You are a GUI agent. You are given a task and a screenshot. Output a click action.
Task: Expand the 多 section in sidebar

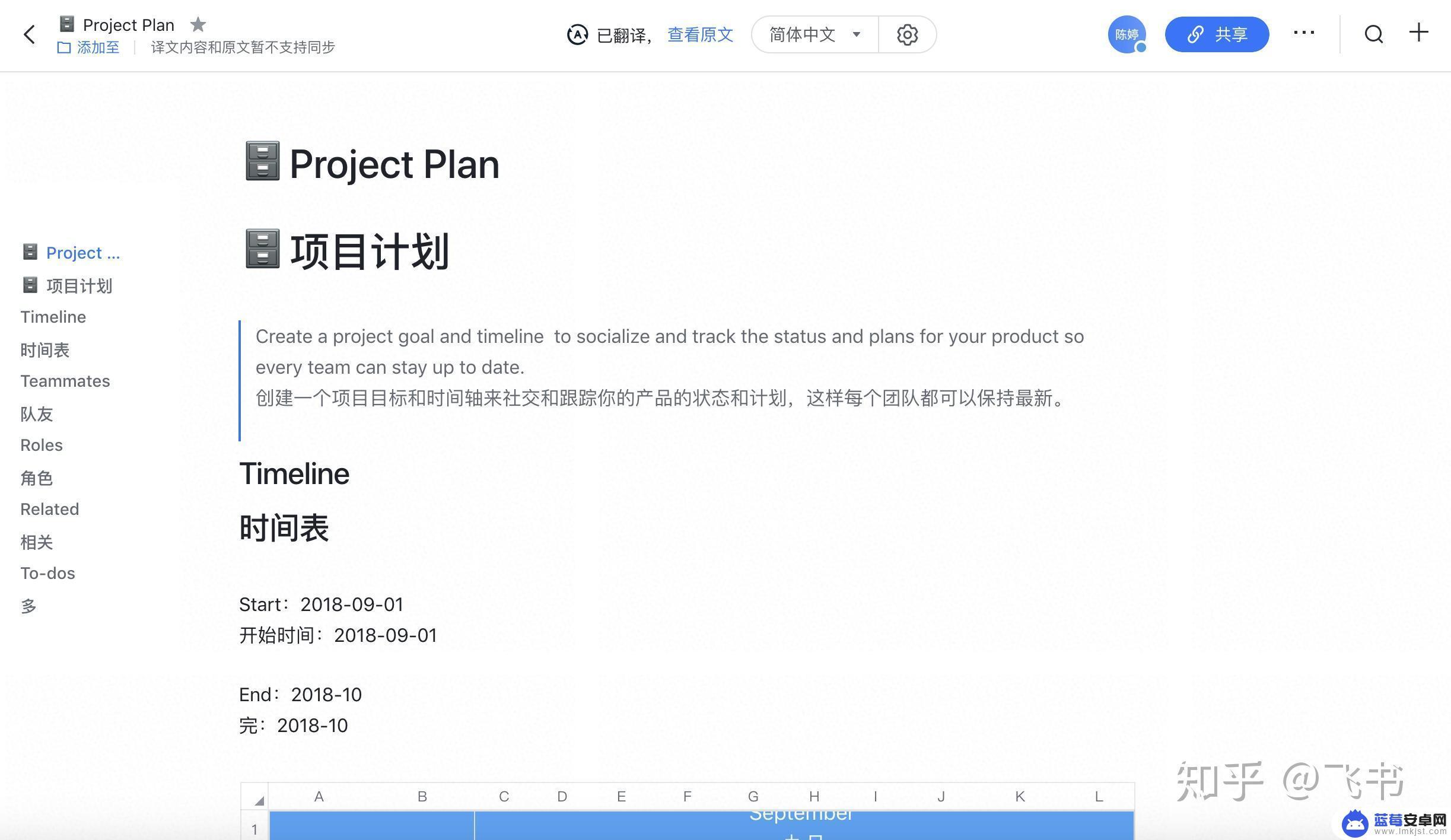coord(27,605)
